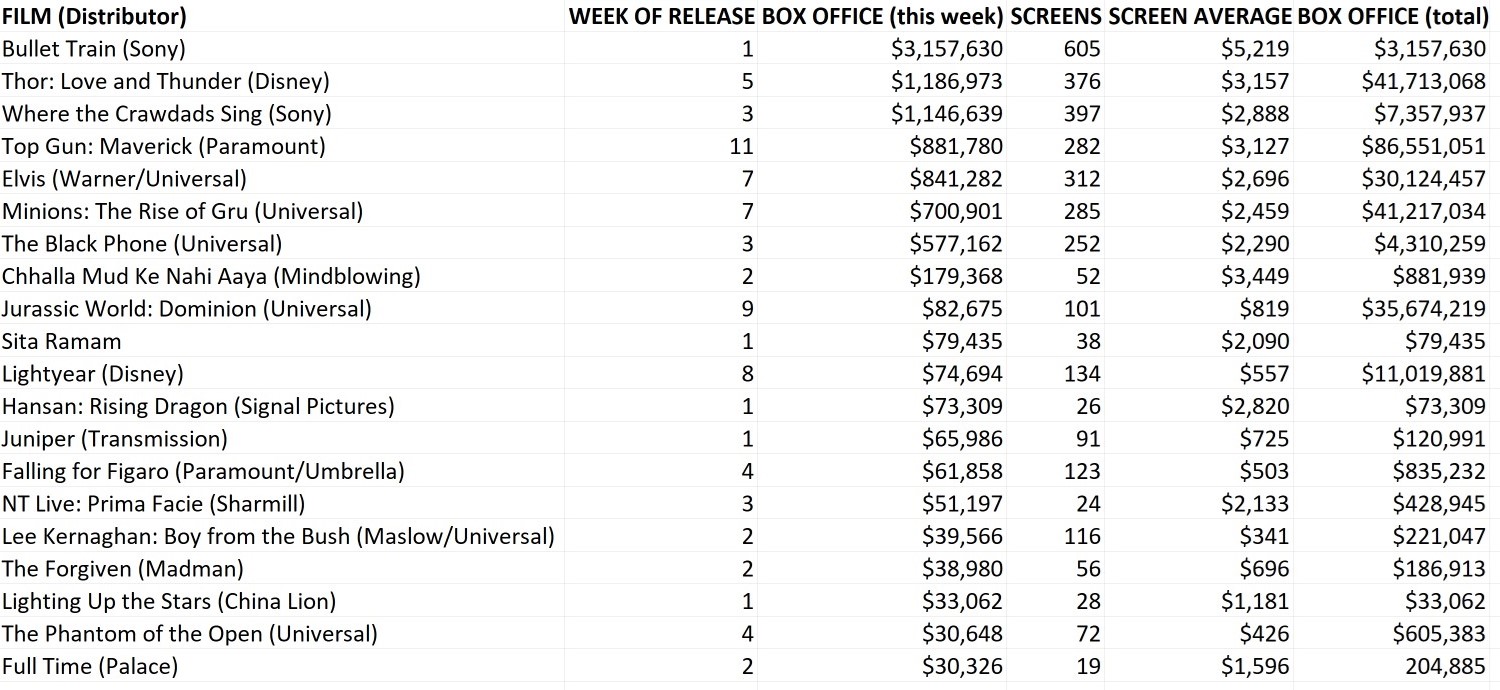Click The Black Phone screens value 252
This screenshot has width=1500, height=690.
point(1082,244)
